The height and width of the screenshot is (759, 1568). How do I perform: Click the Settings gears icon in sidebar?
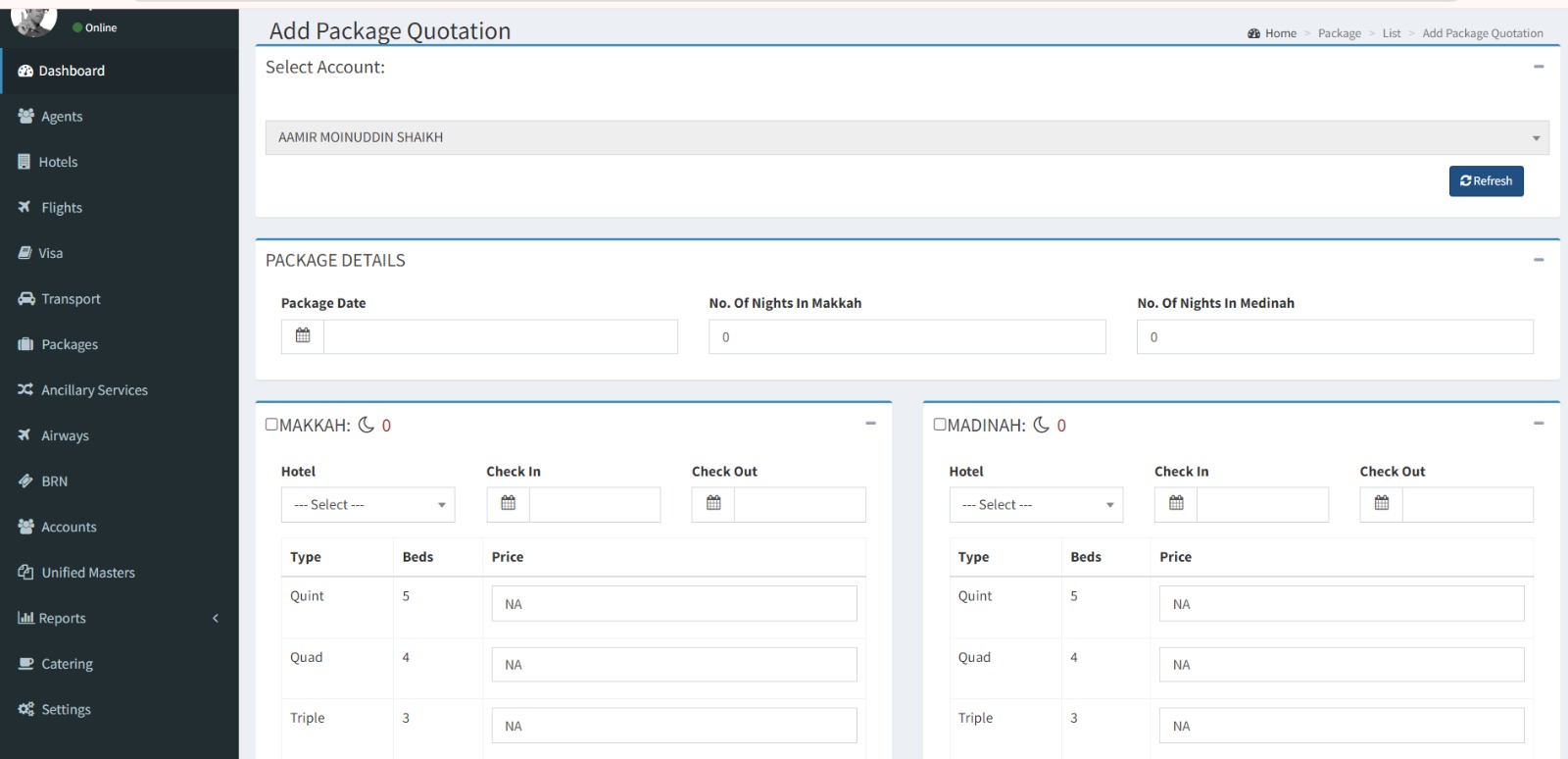tap(25, 709)
